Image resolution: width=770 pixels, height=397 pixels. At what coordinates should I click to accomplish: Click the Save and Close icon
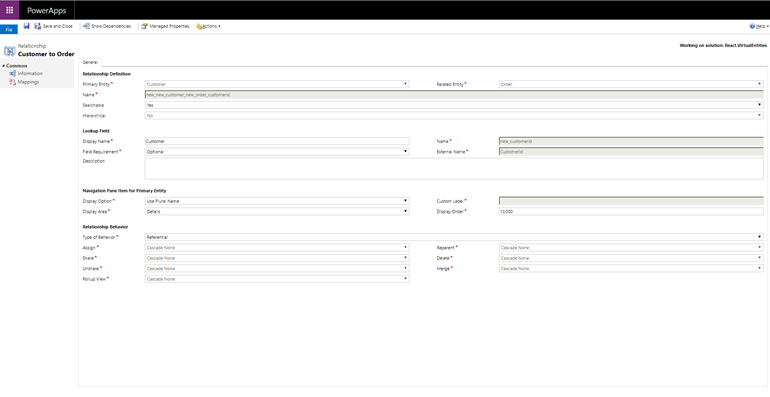click(x=38, y=26)
